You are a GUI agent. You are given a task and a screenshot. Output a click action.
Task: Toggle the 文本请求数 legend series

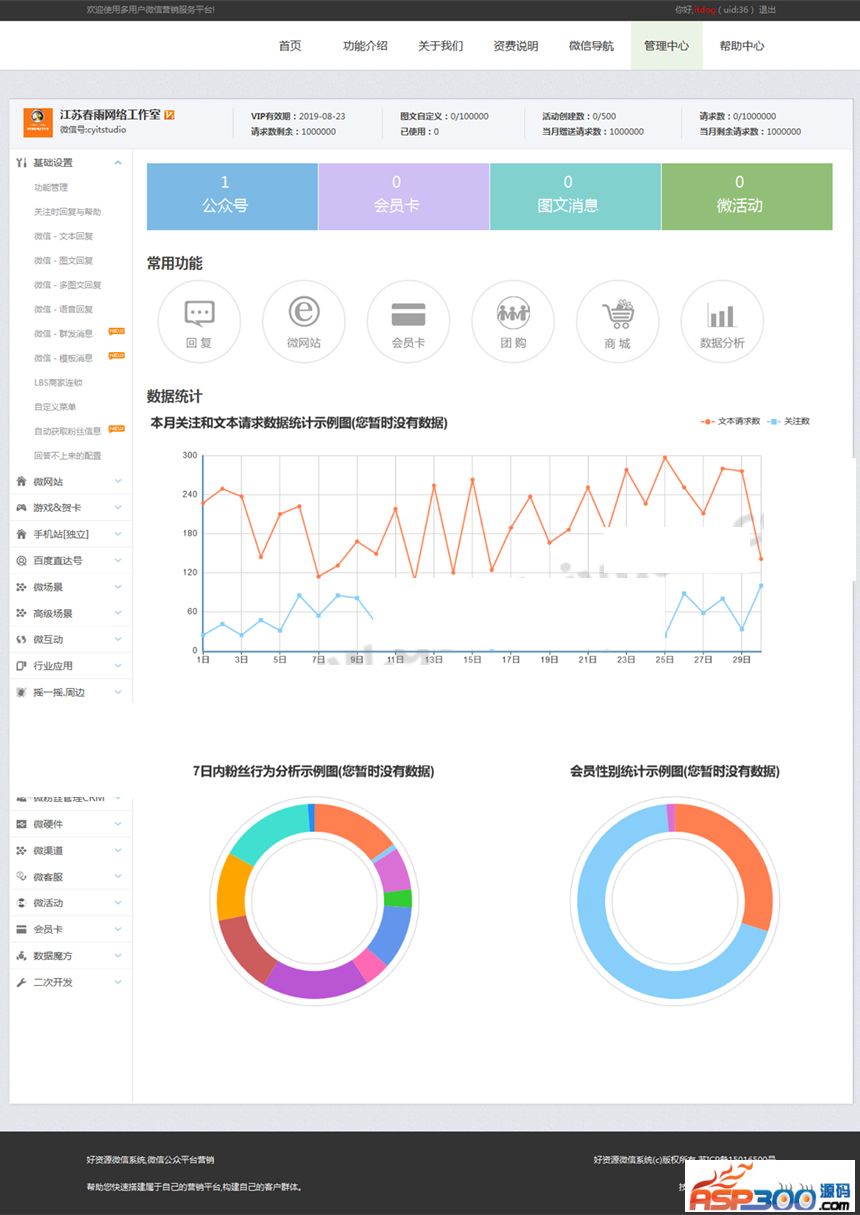(731, 421)
